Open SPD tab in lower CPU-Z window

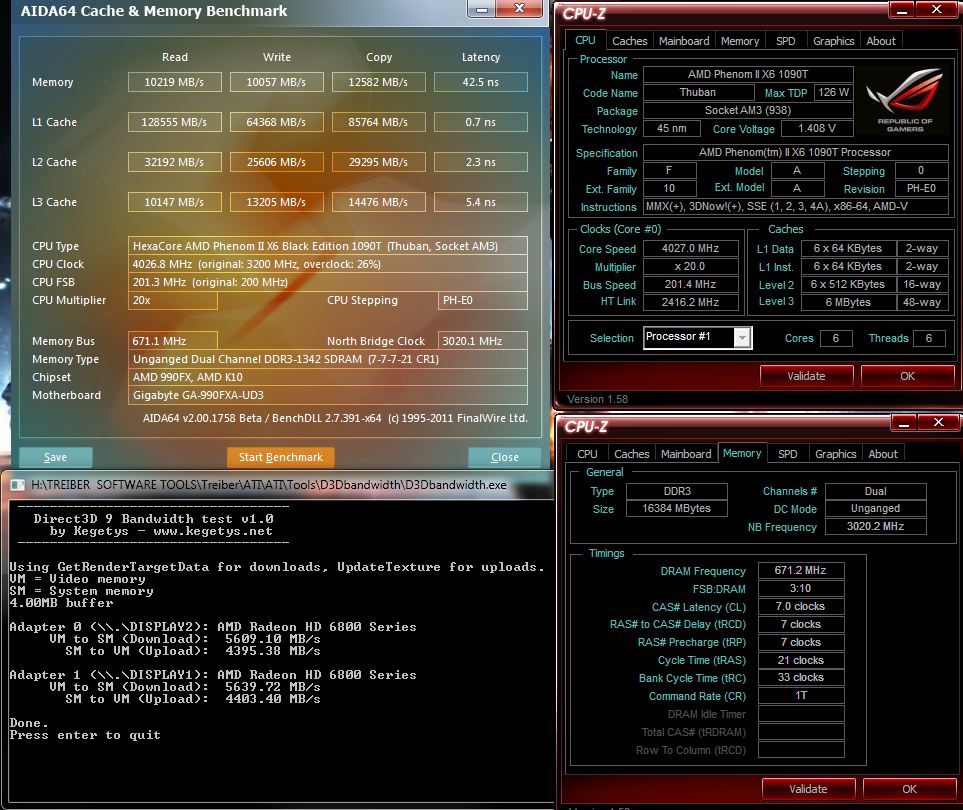[x=787, y=454]
